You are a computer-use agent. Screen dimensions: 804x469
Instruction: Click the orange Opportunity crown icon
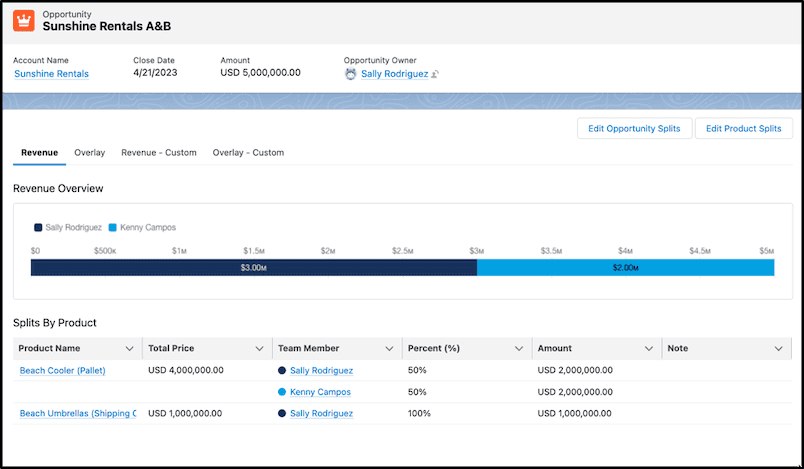(24, 21)
